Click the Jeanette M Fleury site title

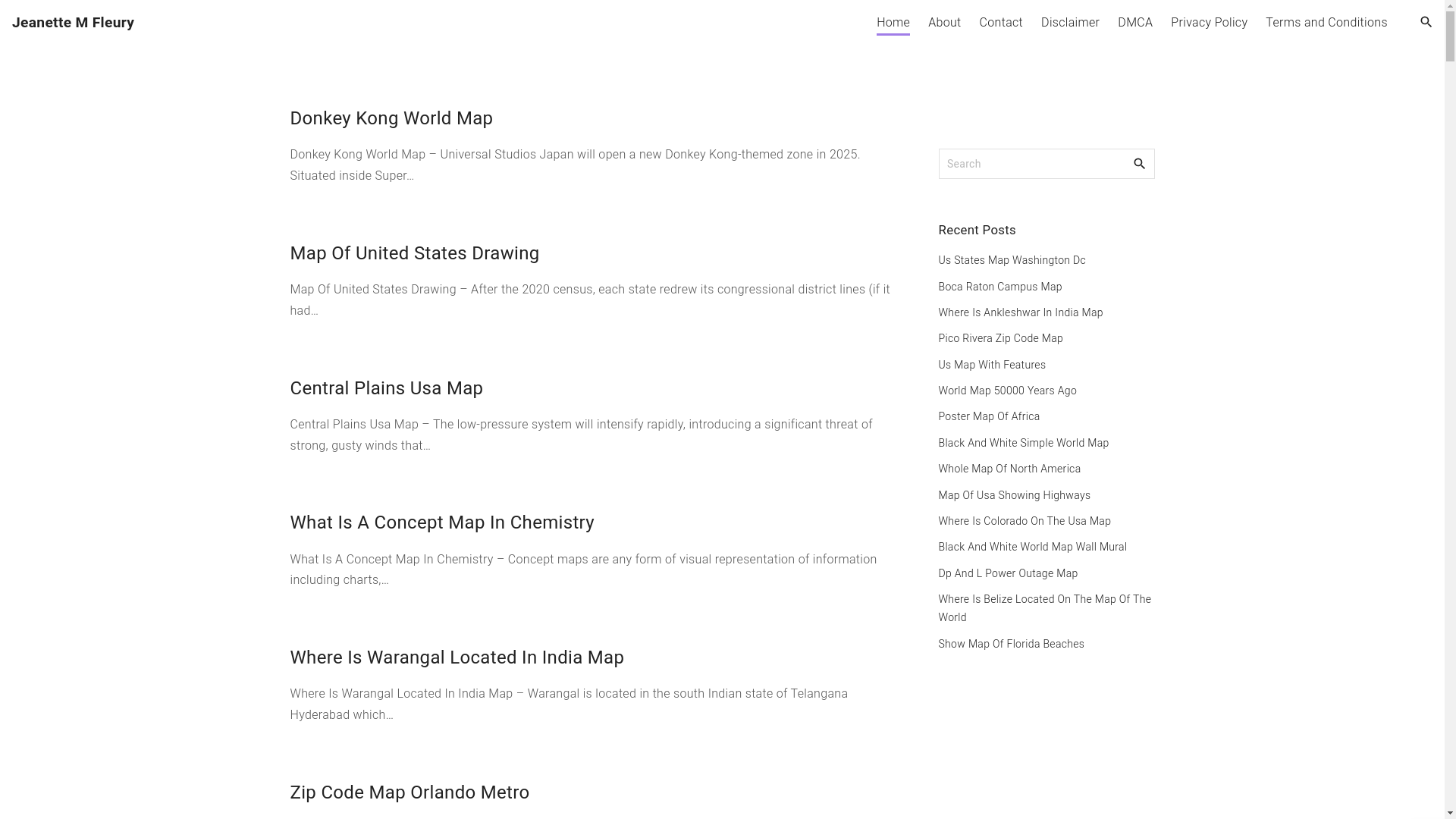(x=73, y=23)
